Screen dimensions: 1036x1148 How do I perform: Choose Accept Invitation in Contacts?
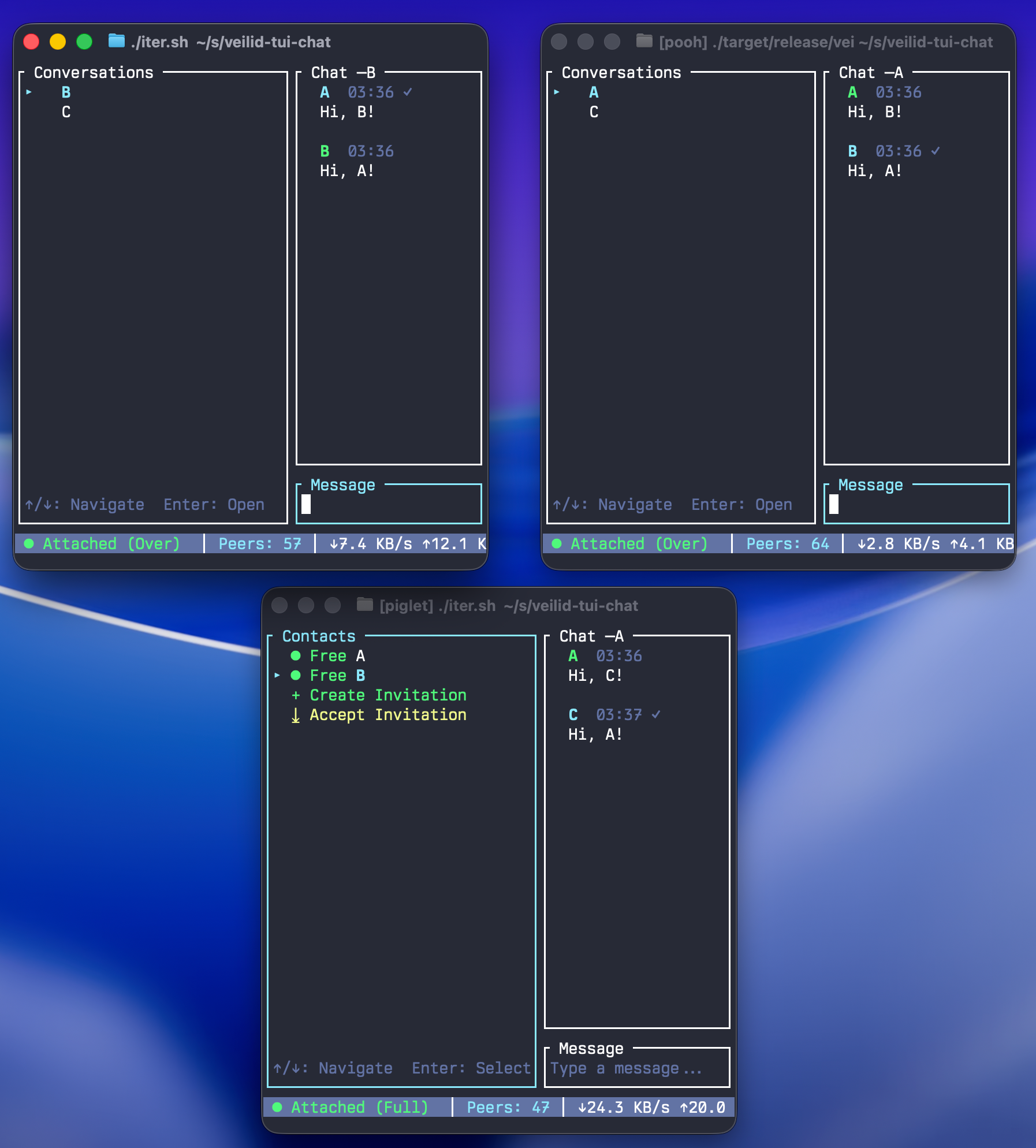coord(387,715)
